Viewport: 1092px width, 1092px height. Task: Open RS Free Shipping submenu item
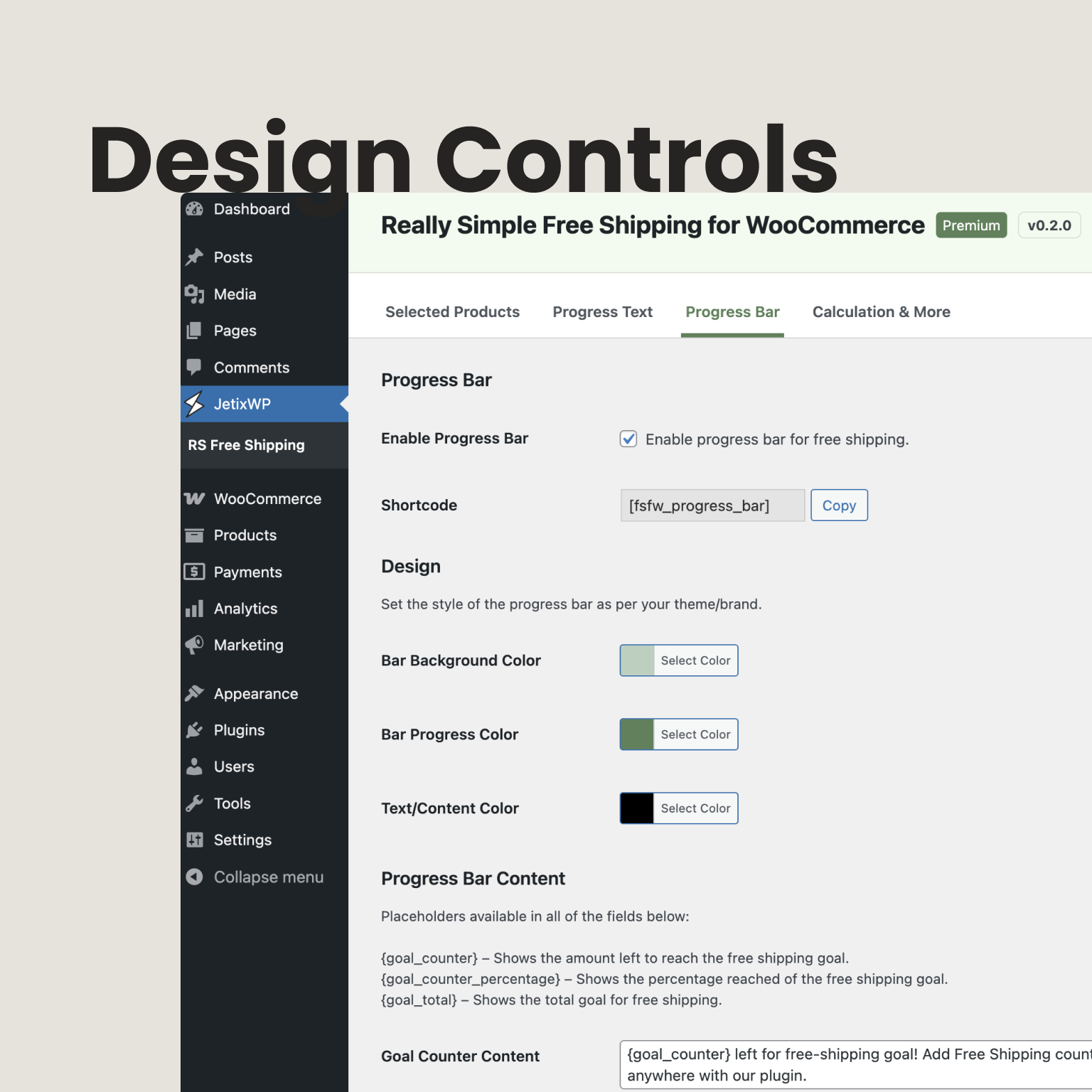[x=246, y=445]
